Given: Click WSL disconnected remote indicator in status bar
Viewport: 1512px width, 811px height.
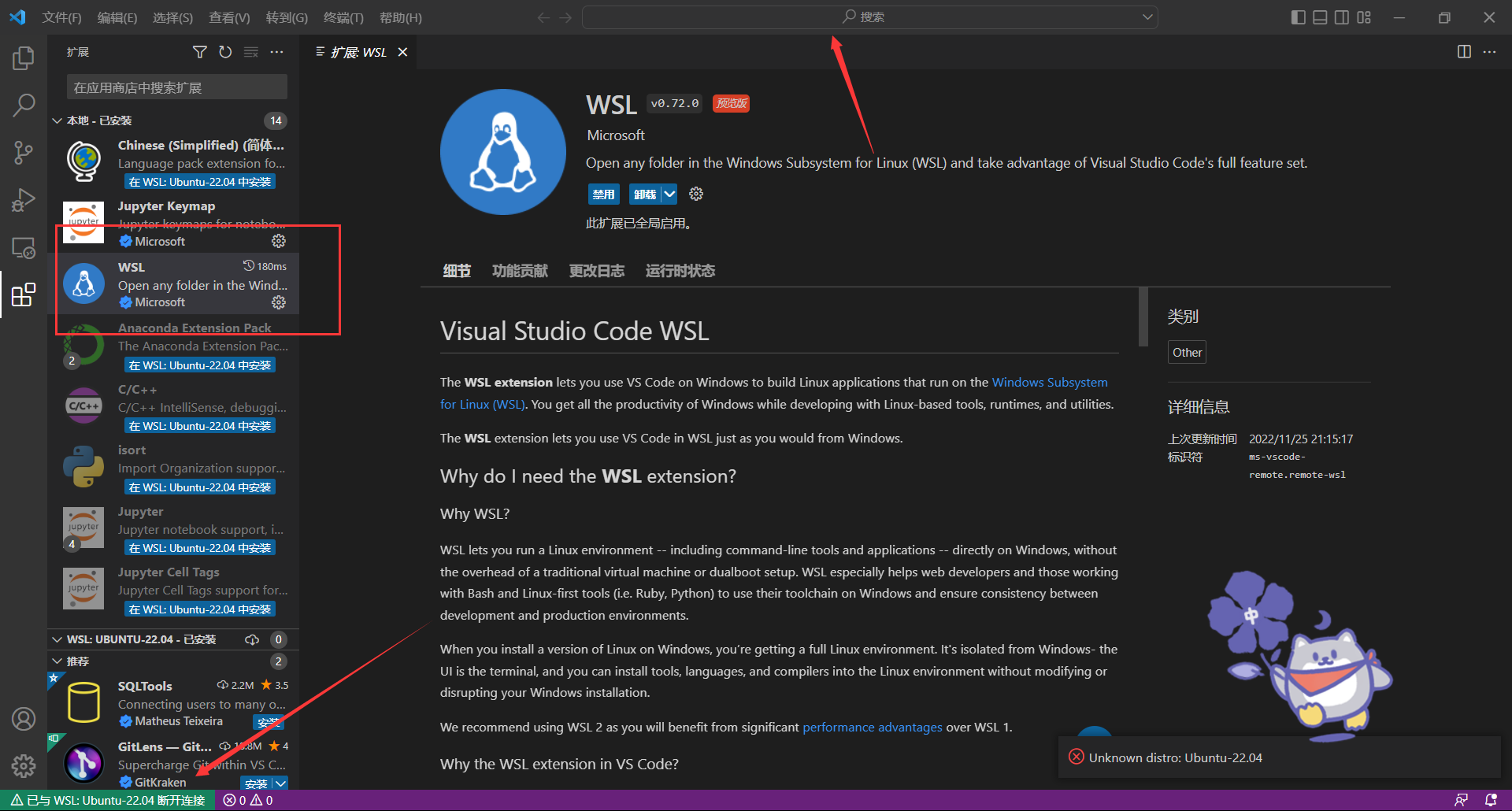Looking at the screenshot, I should point(108,800).
